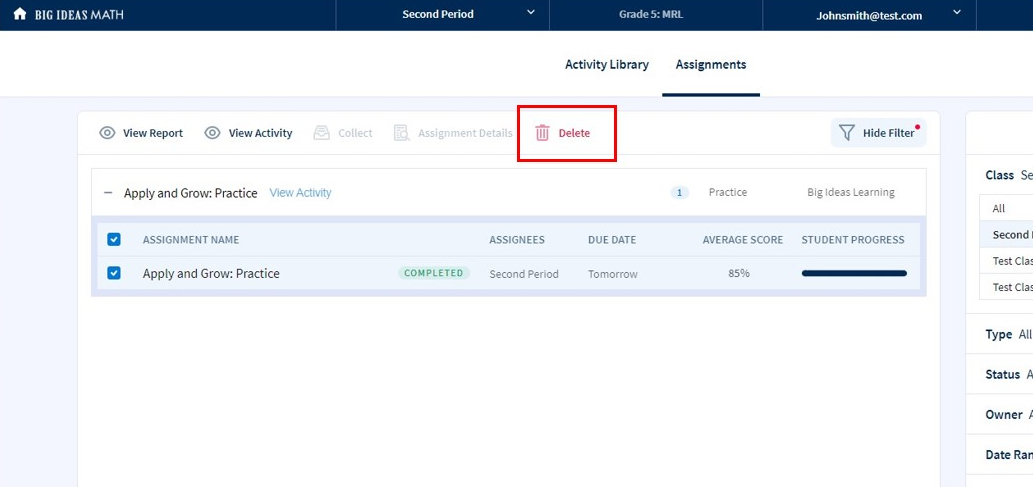Click the red Delete trash icon
1033x487 pixels.
(x=542, y=133)
